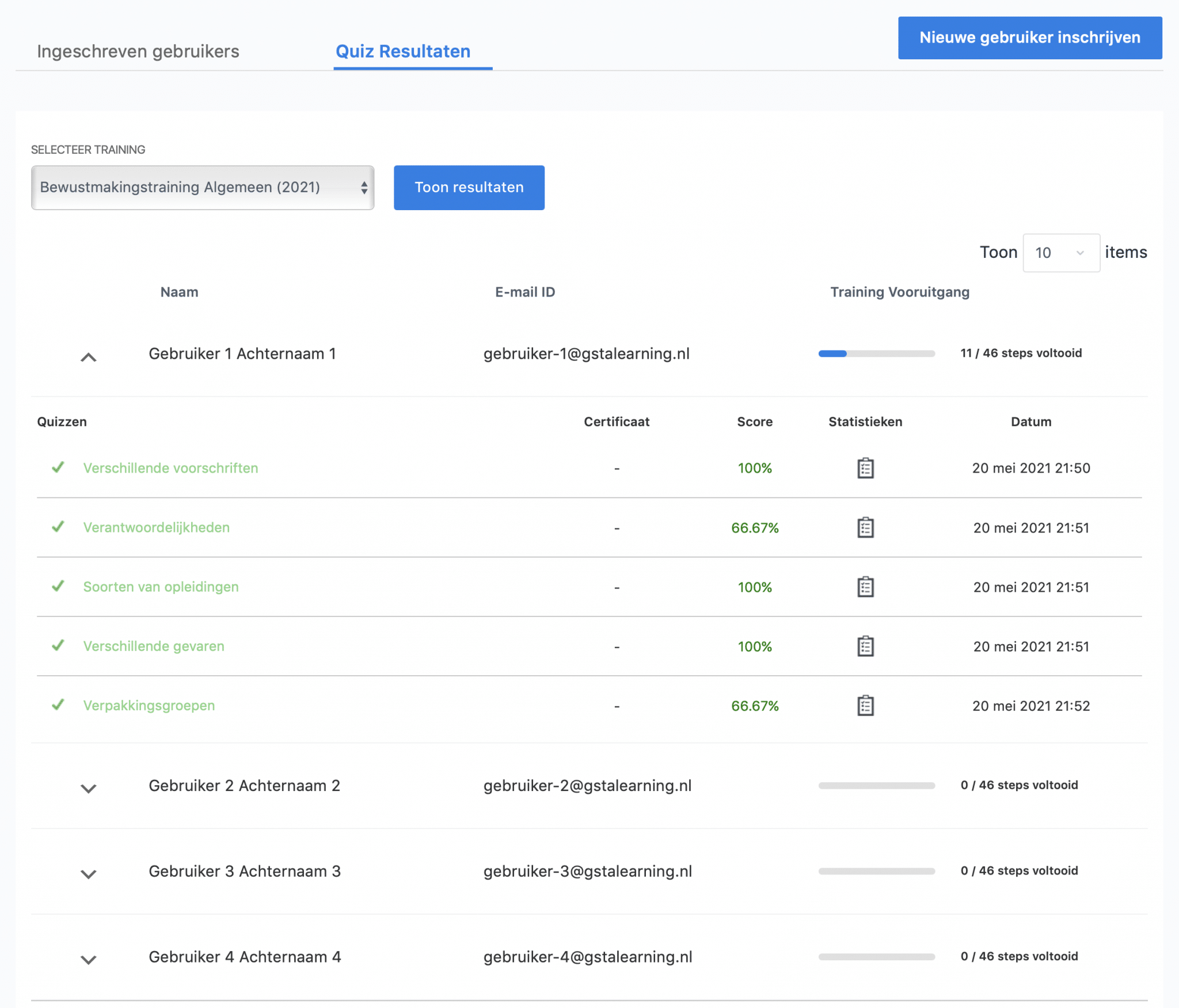Viewport: 1179px width, 1008px height.
Task: Click the Datum column header
Action: coord(1031,421)
